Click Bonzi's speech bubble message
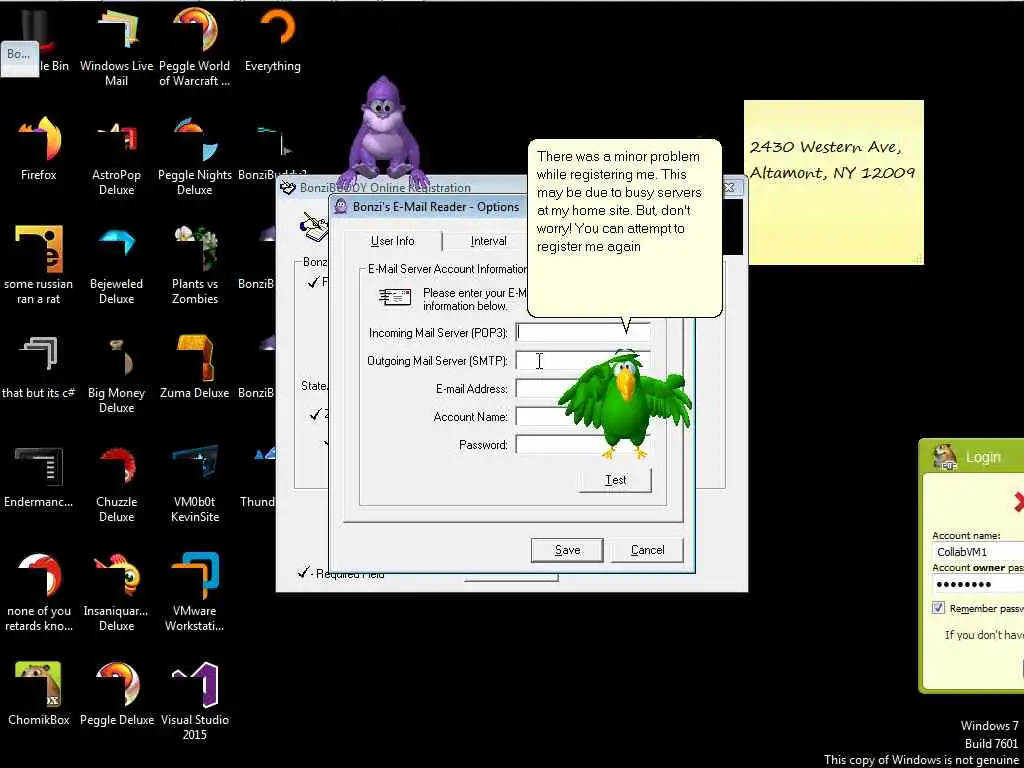The height and width of the screenshot is (768, 1024). tap(624, 227)
